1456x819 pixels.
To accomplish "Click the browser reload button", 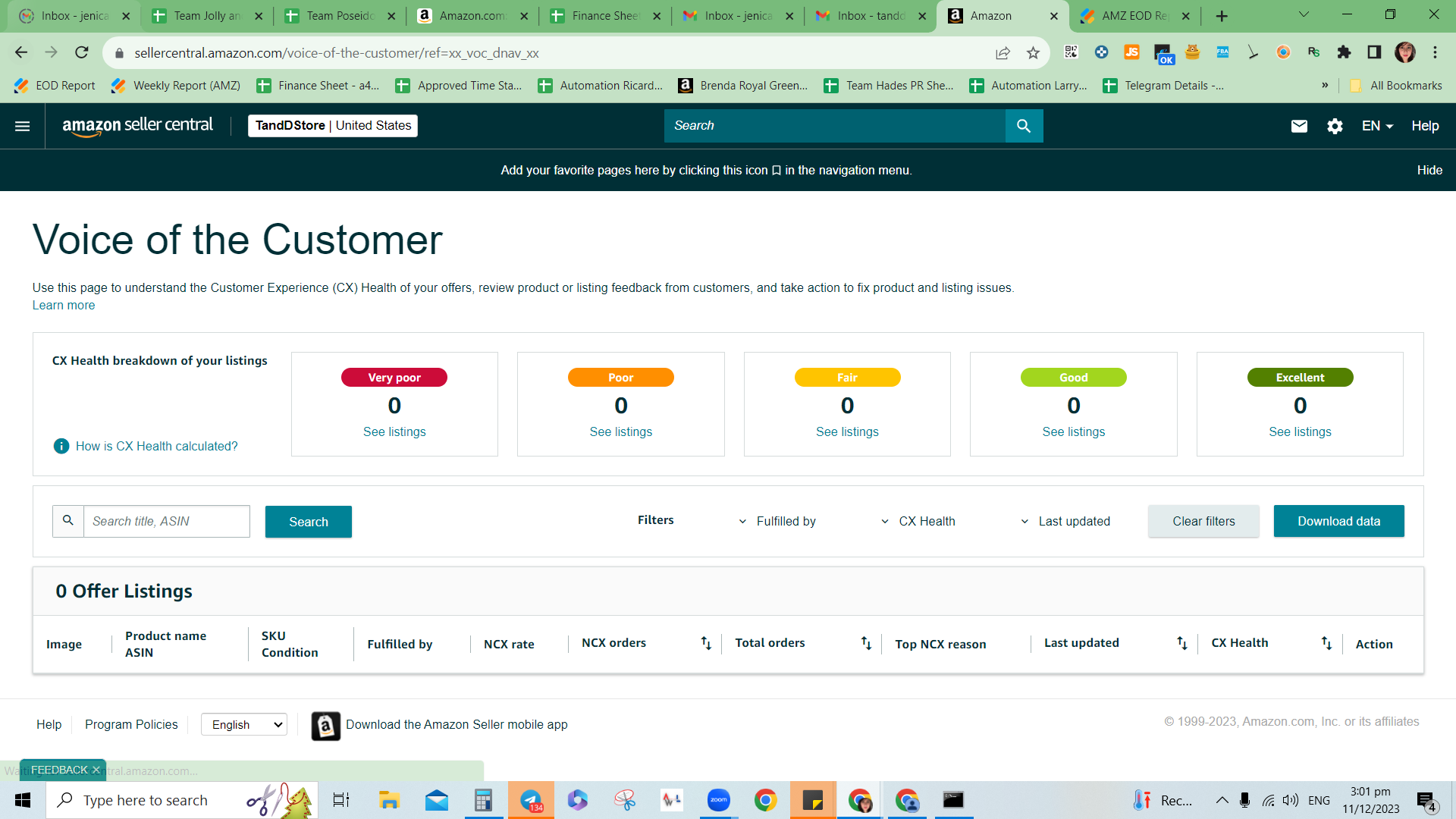I will click(x=82, y=52).
